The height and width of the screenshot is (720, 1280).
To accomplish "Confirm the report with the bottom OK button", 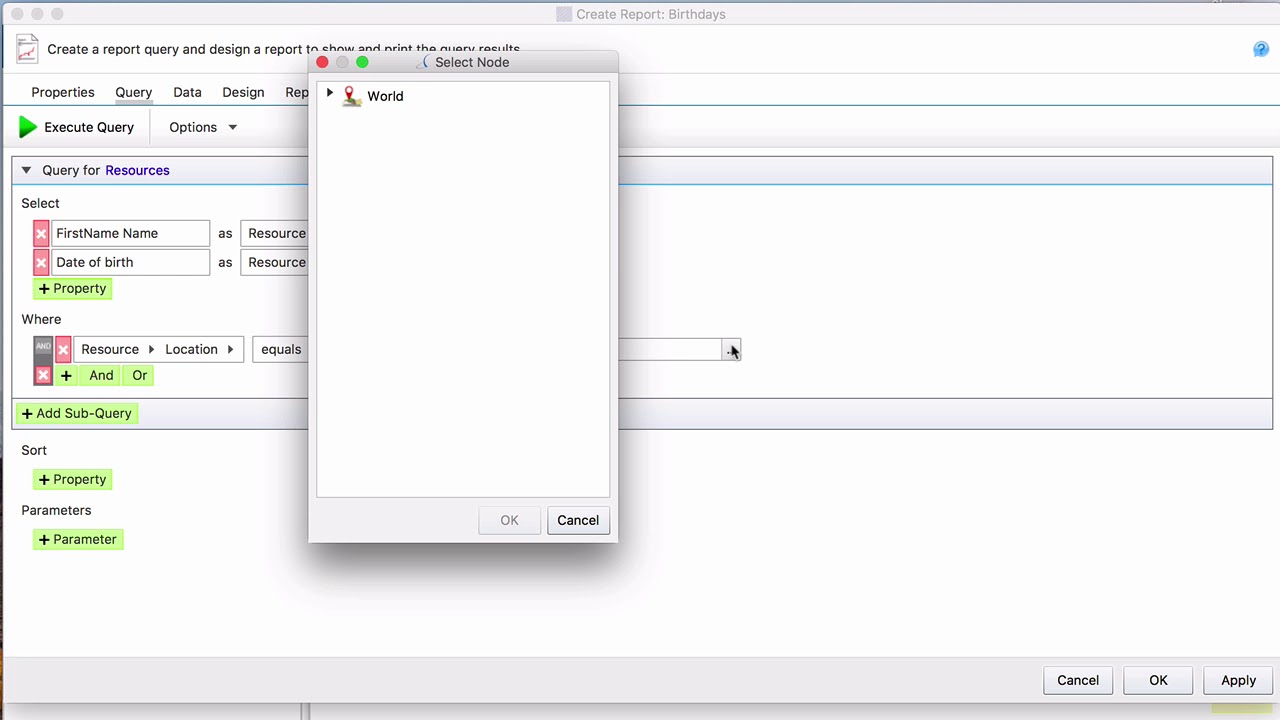I will click(1158, 680).
